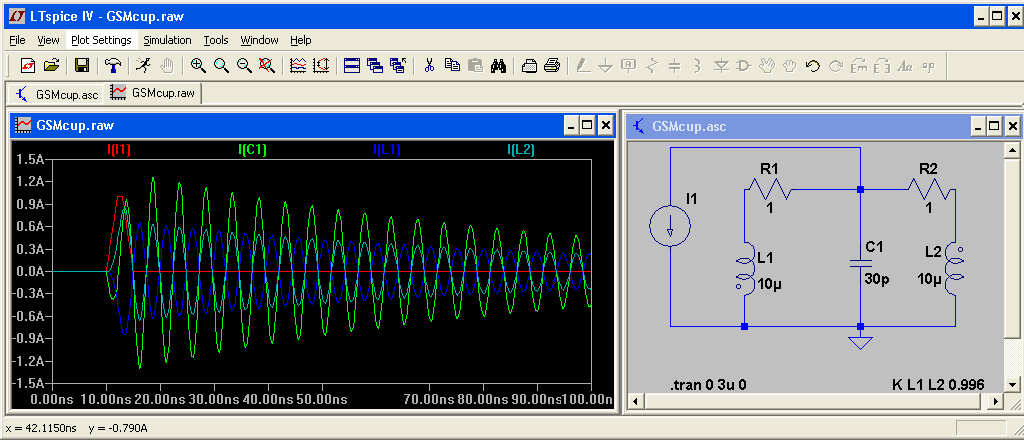Screen dimensions: 1024x440
Task: Click the I(C1) green trace label
Action: [252, 150]
